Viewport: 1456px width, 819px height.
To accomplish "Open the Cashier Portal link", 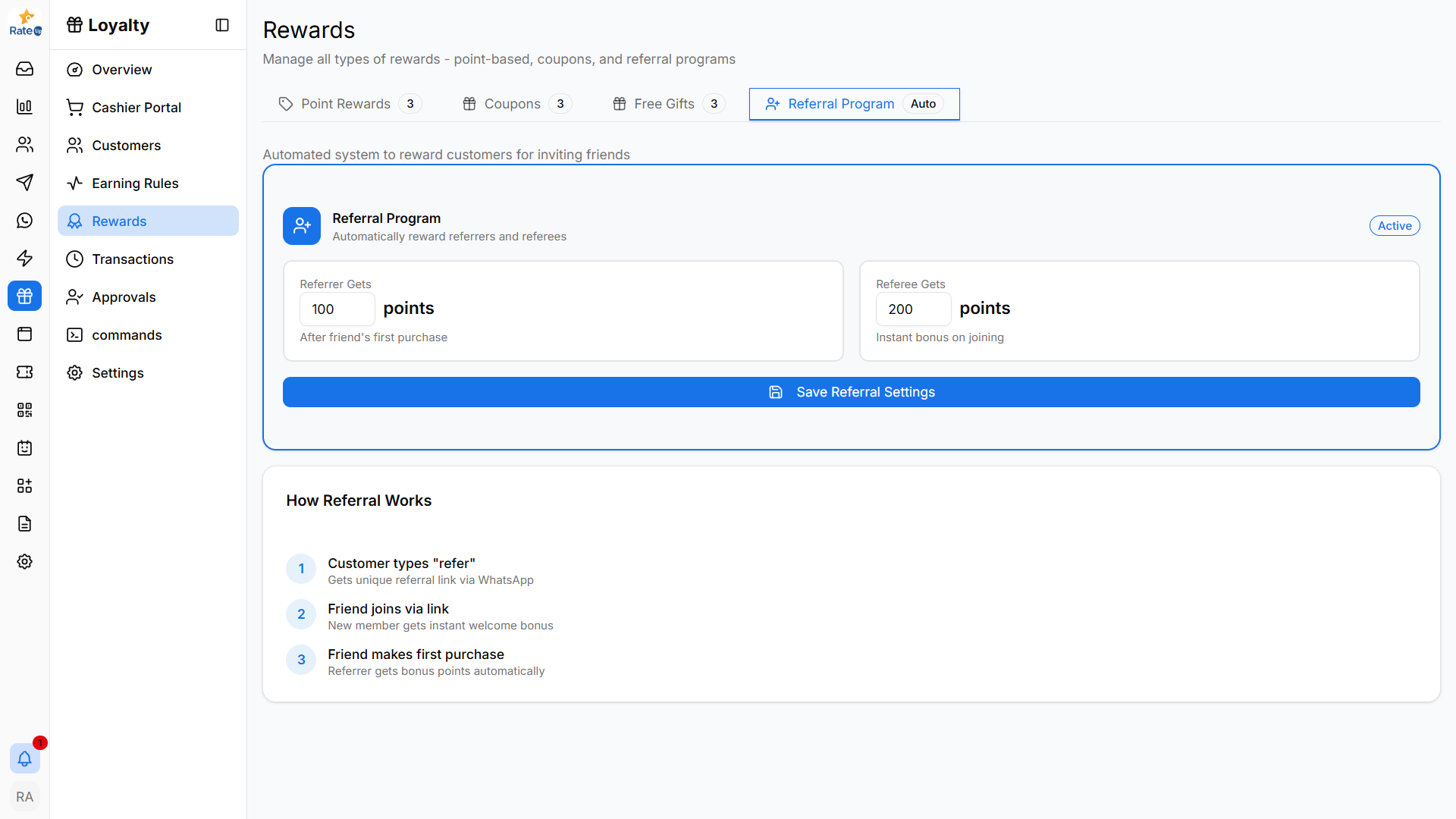I will click(x=136, y=107).
